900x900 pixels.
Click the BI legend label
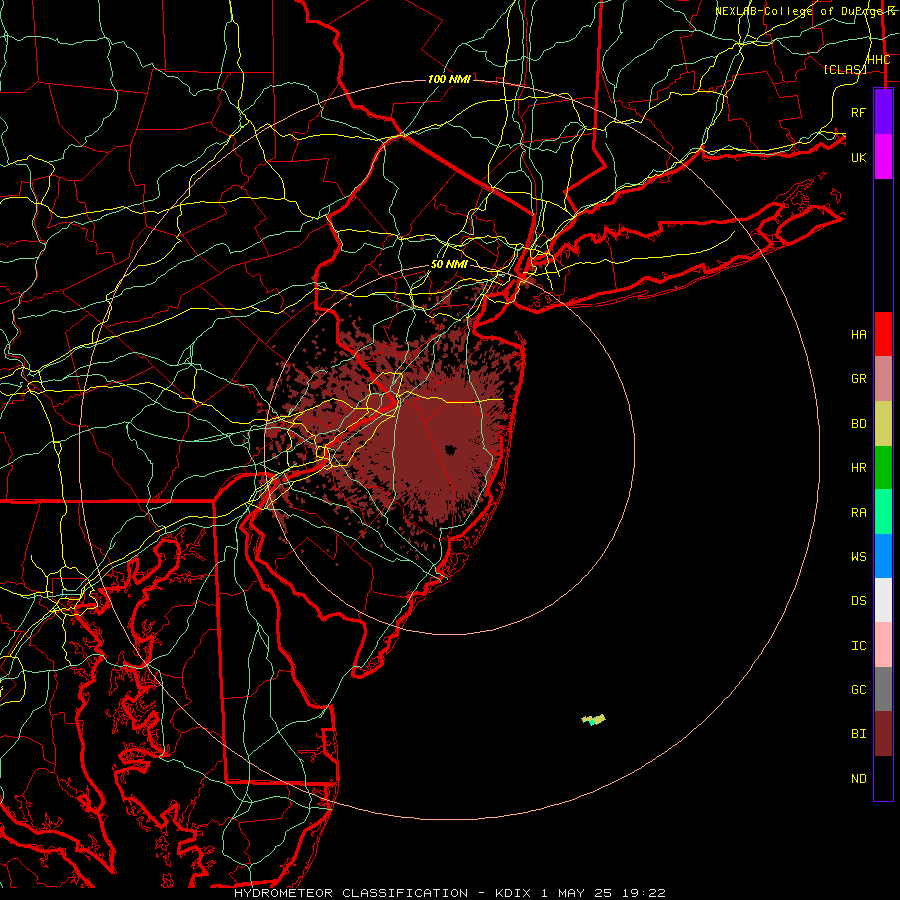click(x=858, y=734)
